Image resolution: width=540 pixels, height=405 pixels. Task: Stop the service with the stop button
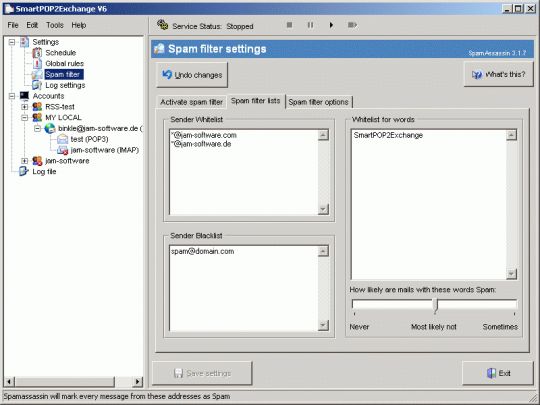tap(289, 25)
